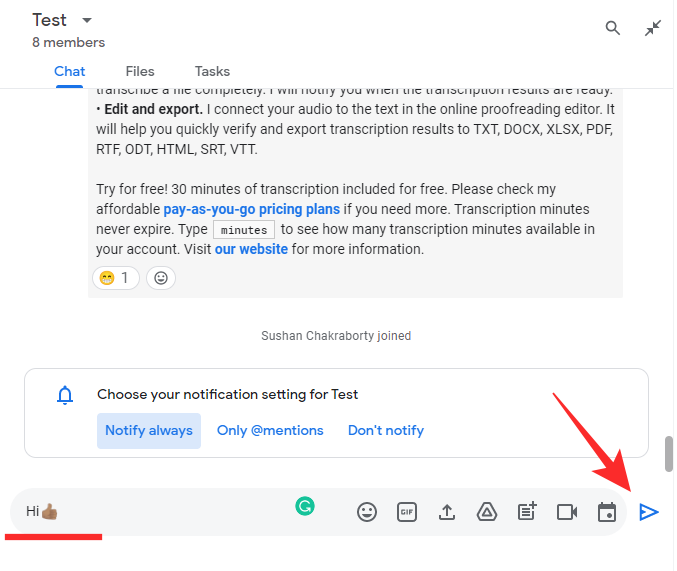This screenshot has width=677, height=571.
Task: Send the message with the send arrow
Action: (x=649, y=512)
